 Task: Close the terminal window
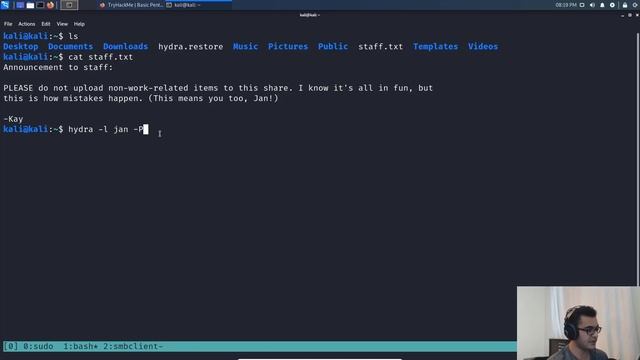click(x=637, y=15)
